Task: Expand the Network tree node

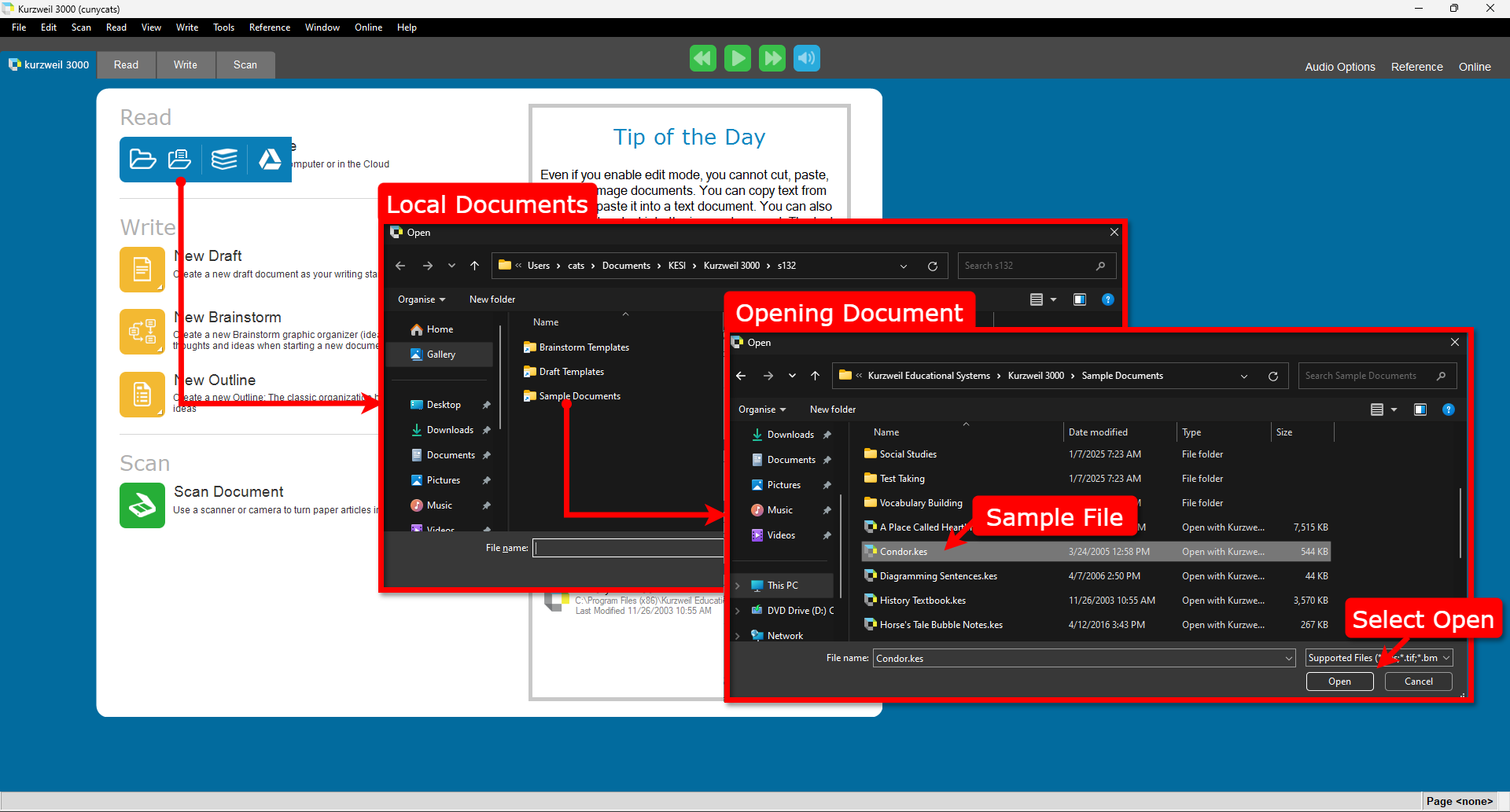Action: [738, 636]
